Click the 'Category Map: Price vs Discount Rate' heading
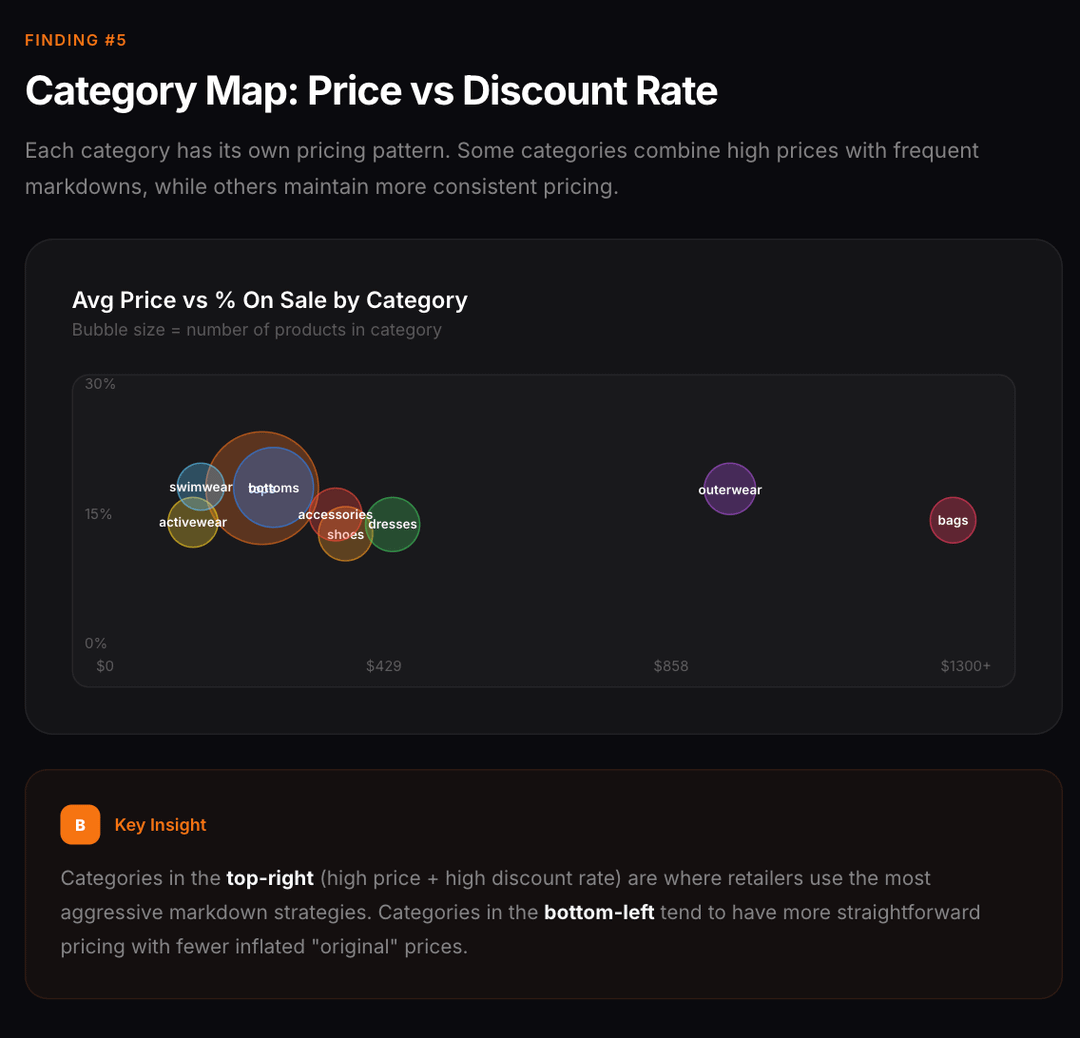1080x1038 pixels. click(x=371, y=91)
